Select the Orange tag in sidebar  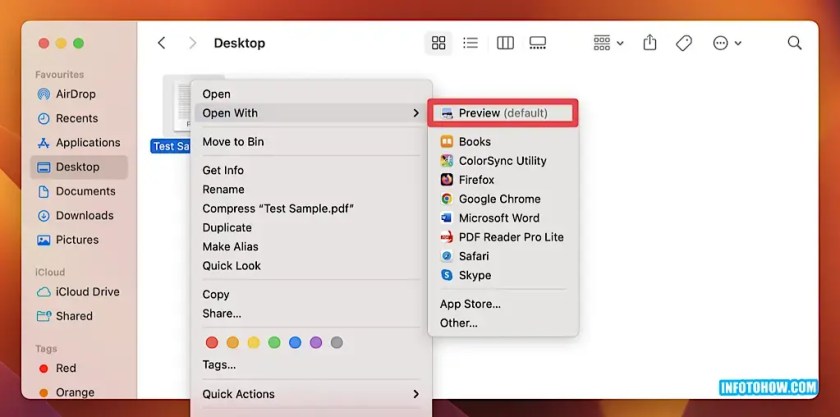tap(67, 392)
